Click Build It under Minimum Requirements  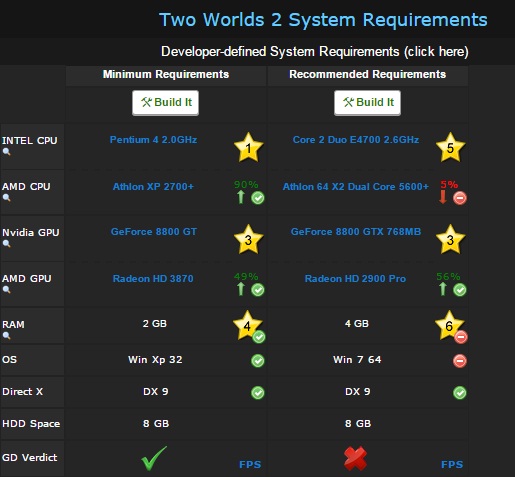[166, 103]
